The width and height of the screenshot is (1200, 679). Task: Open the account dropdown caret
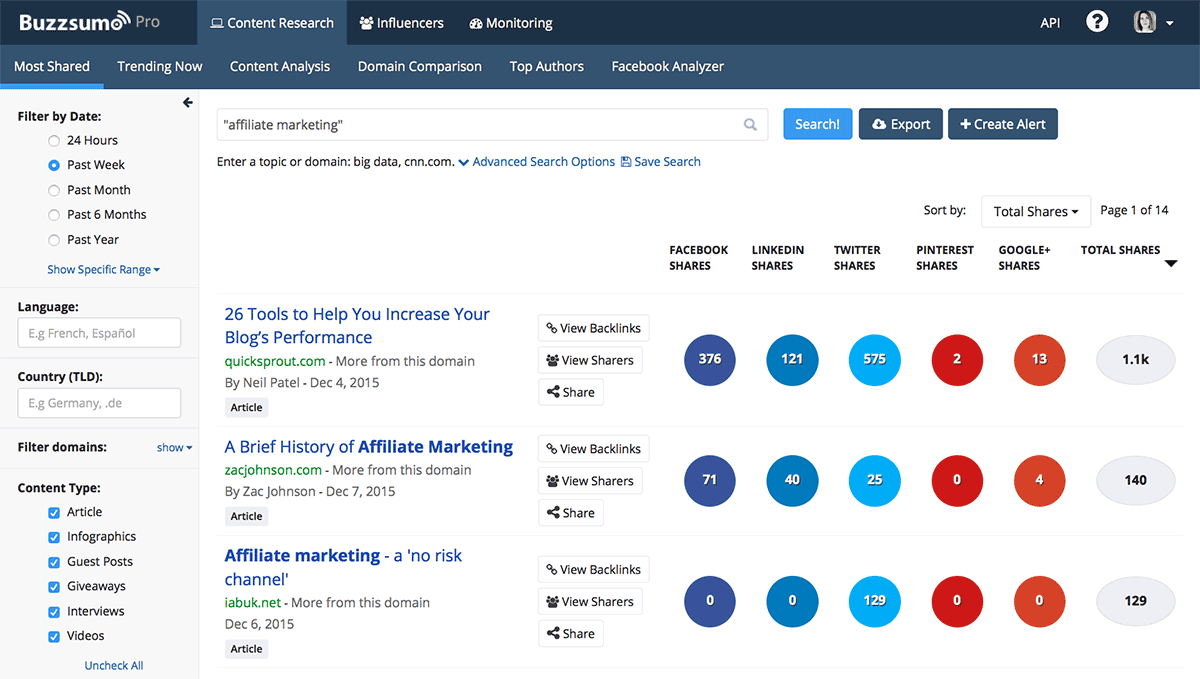[x=1170, y=23]
